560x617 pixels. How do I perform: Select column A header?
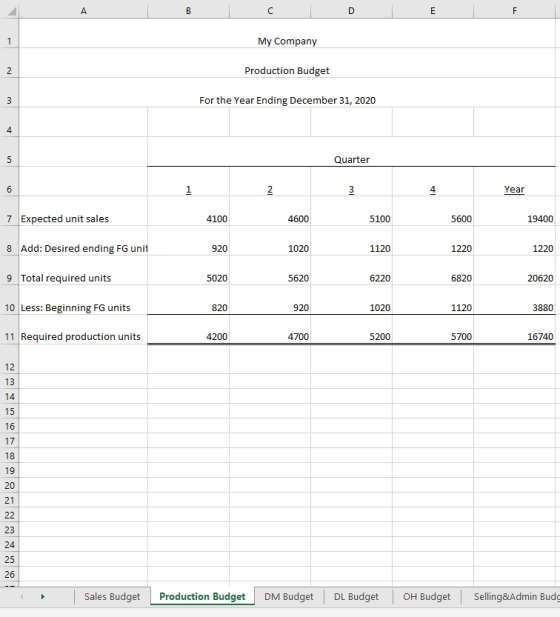83,11
